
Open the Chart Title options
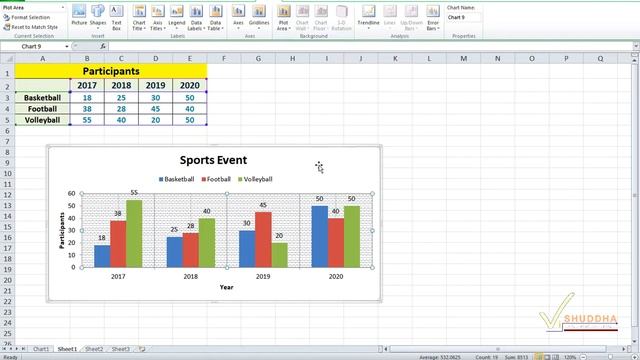coord(139,17)
